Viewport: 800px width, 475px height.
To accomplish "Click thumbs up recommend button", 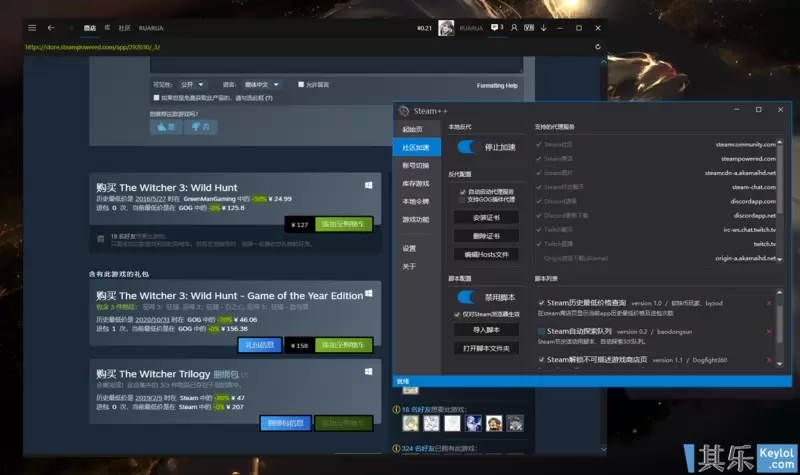I will [x=166, y=127].
